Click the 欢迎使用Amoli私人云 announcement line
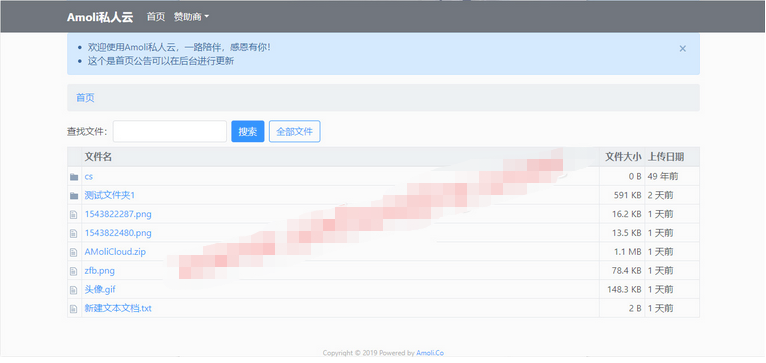Image resolution: width=766 pixels, height=363 pixels. pos(179,47)
